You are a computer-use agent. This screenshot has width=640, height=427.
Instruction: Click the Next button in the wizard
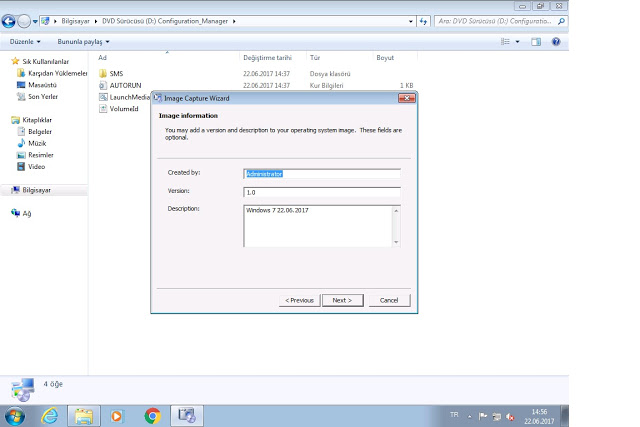point(342,300)
